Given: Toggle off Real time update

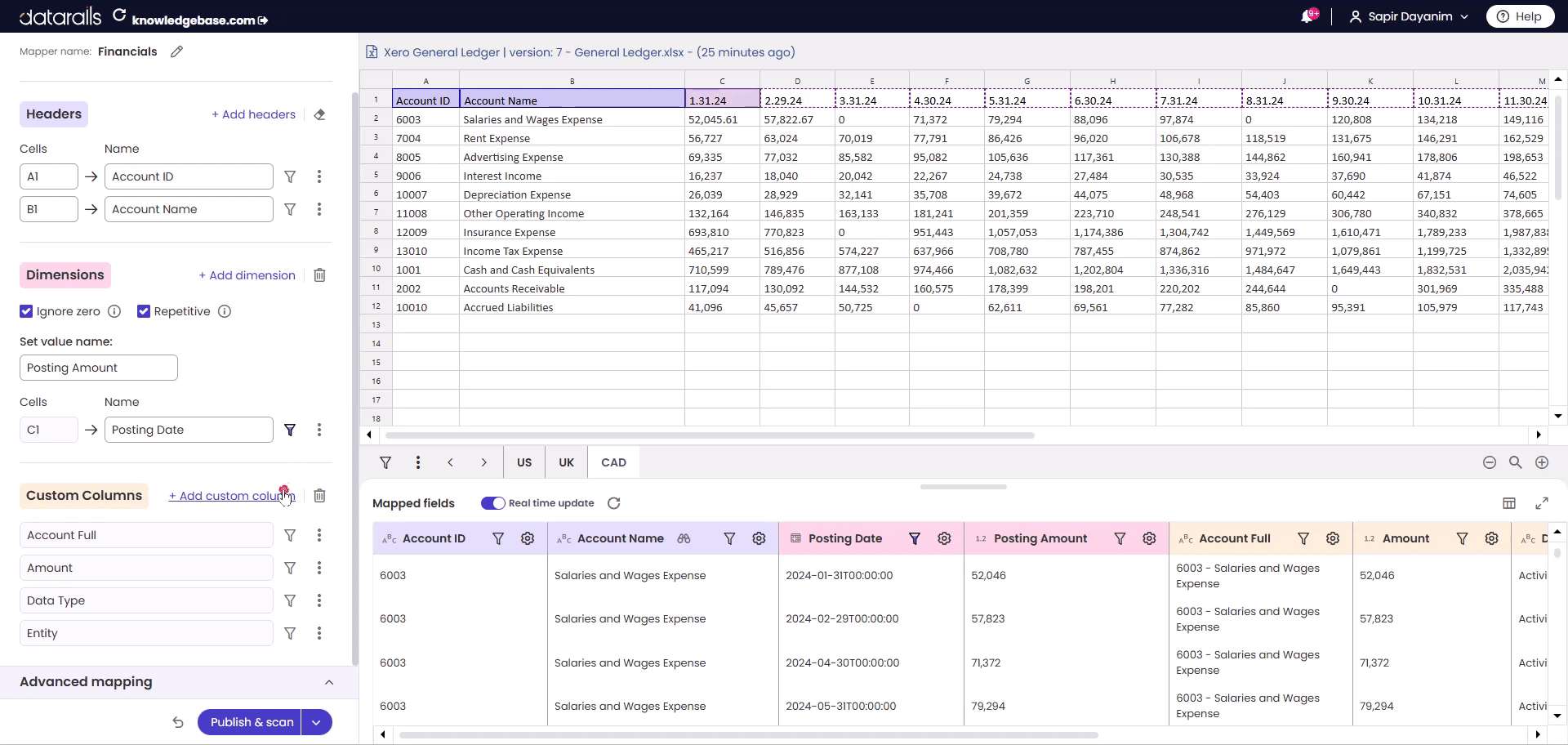Looking at the screenshot, I should (492, 503).
